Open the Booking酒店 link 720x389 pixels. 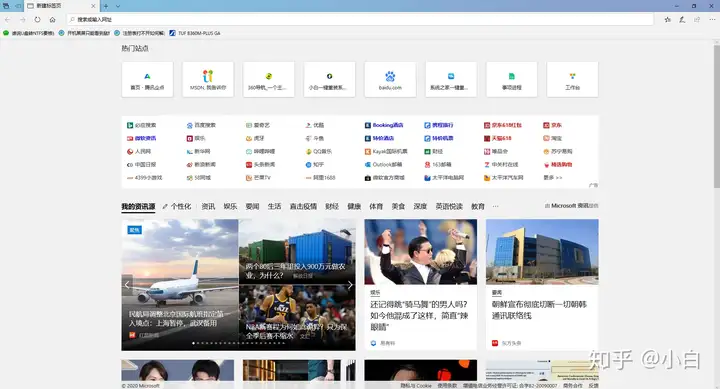[384, 125]
